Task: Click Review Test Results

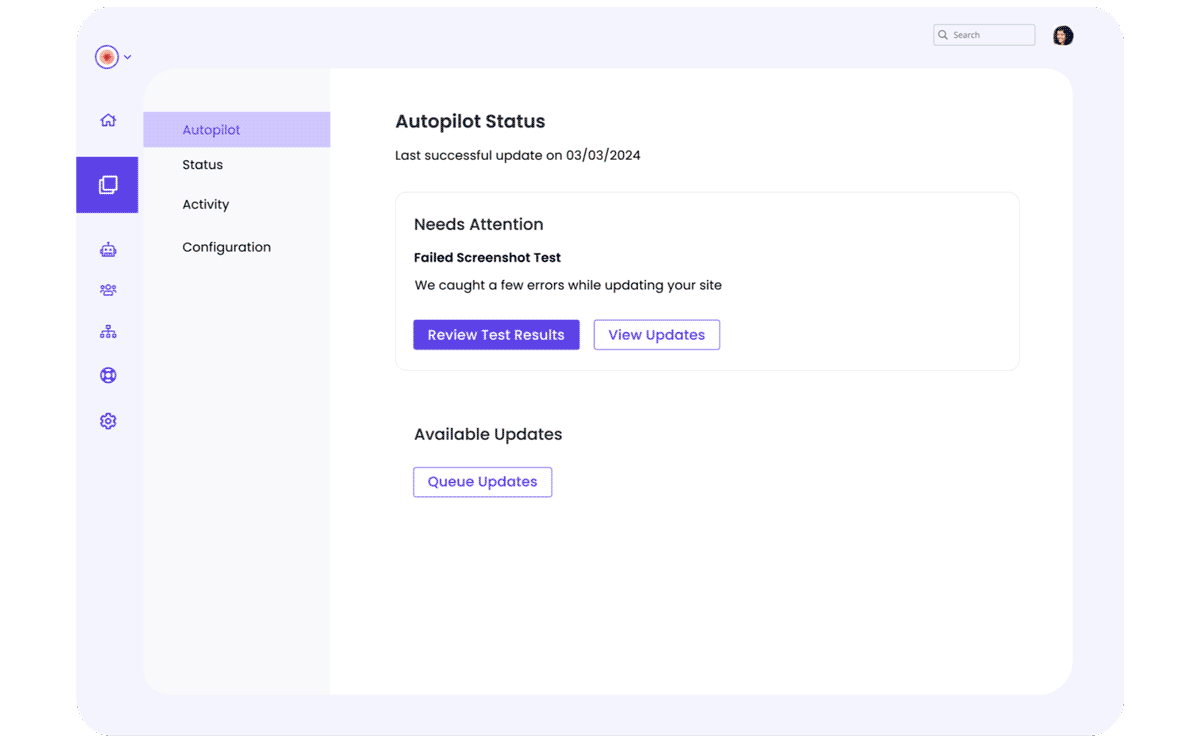Action: click(496, 334)
